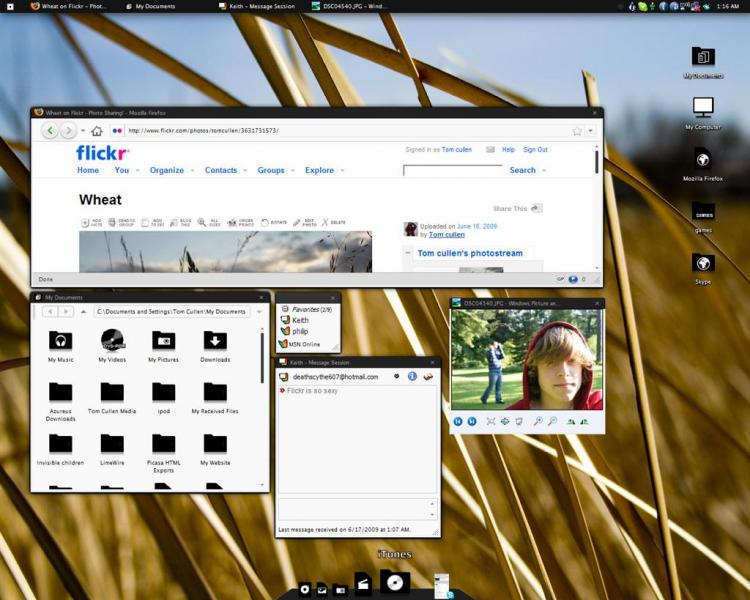This screenshot has height=600, width=750.
Task: Expand Explore dropdown arrow on Flickr
Action: coord(342,170)
